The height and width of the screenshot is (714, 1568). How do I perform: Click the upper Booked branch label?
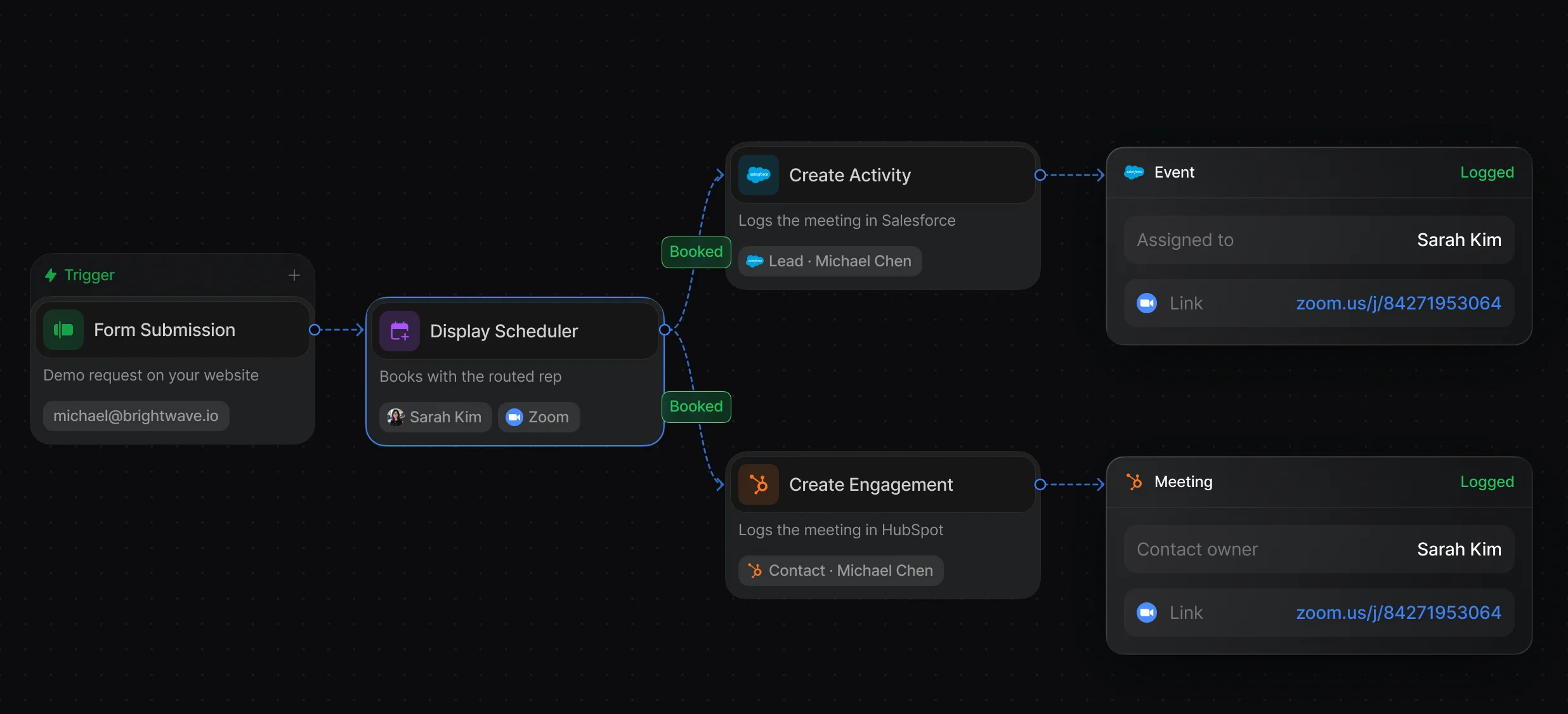click(696, 252)
